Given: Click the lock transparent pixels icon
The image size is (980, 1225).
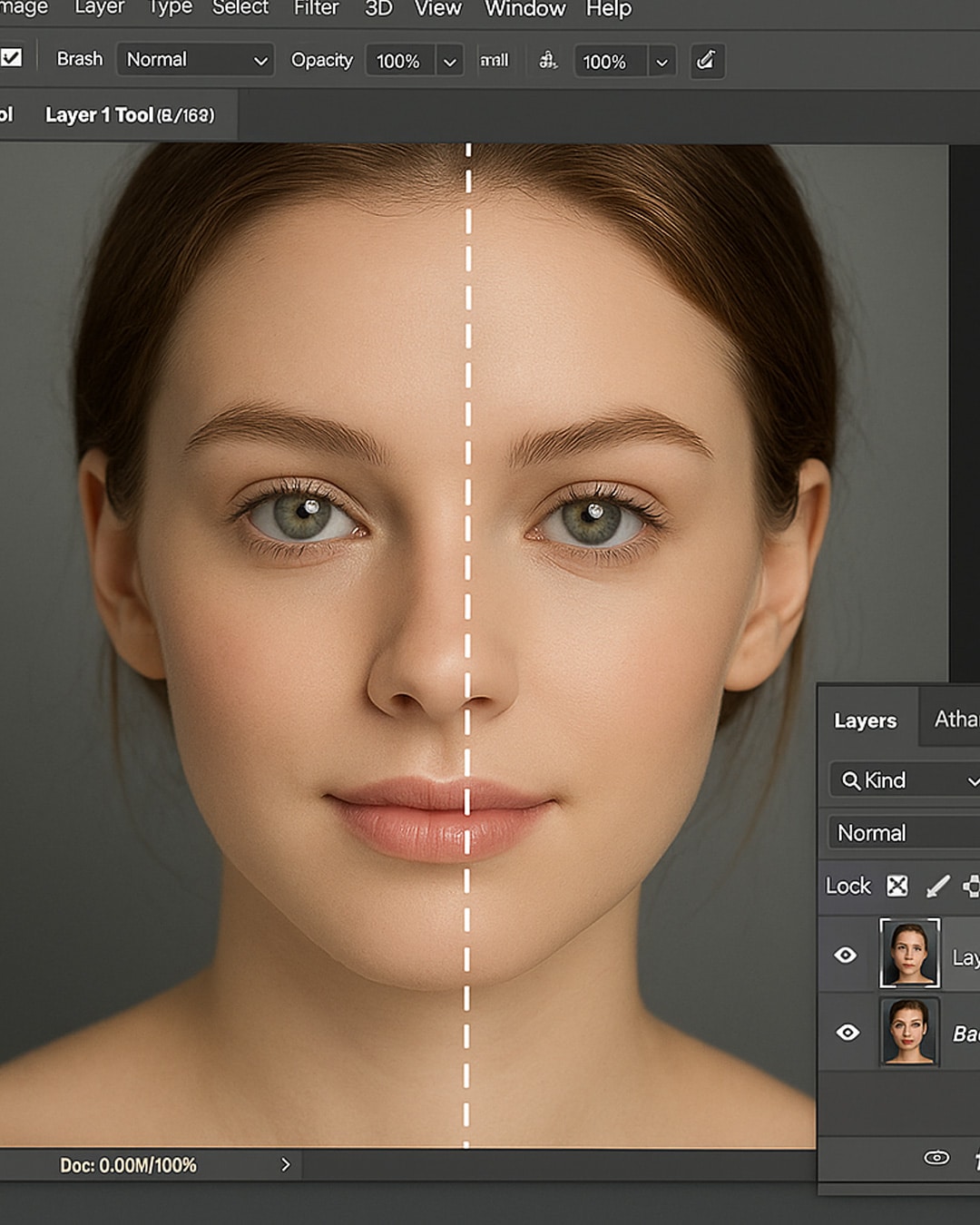Looking at the screenshot, I should pyautogui.click(x=897, y=886).
